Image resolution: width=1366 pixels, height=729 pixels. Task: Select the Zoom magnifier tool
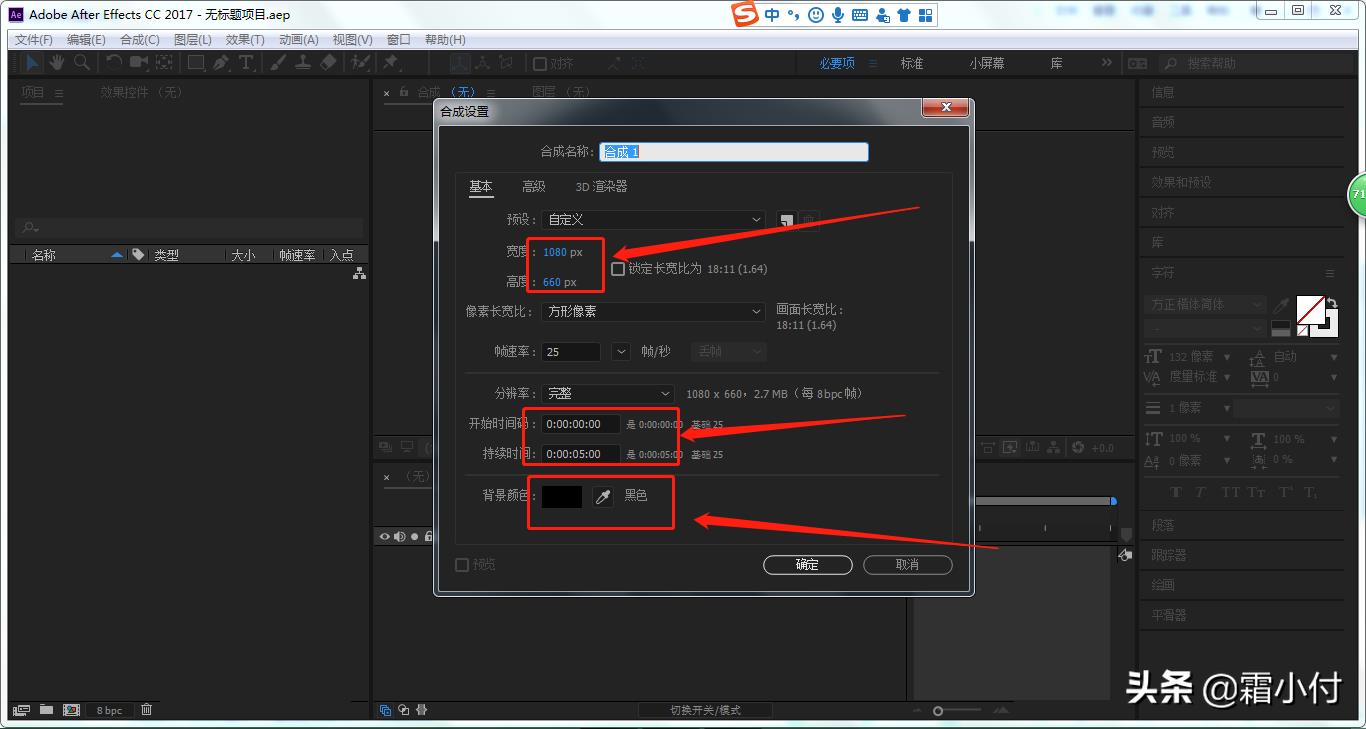pyautogui.click(x=82, y=62)
